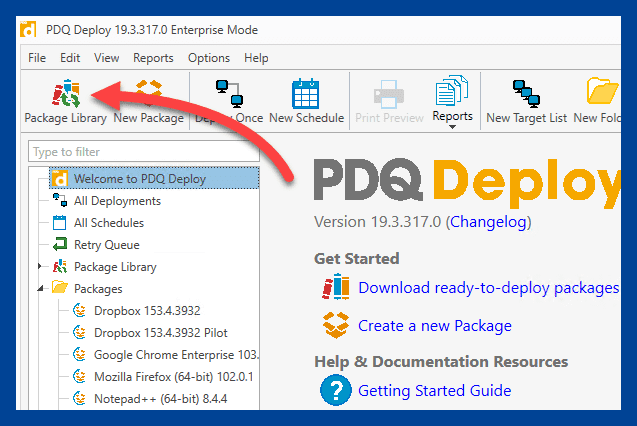Open the Changelog link

pyautogui.click(x=488, y=223)
